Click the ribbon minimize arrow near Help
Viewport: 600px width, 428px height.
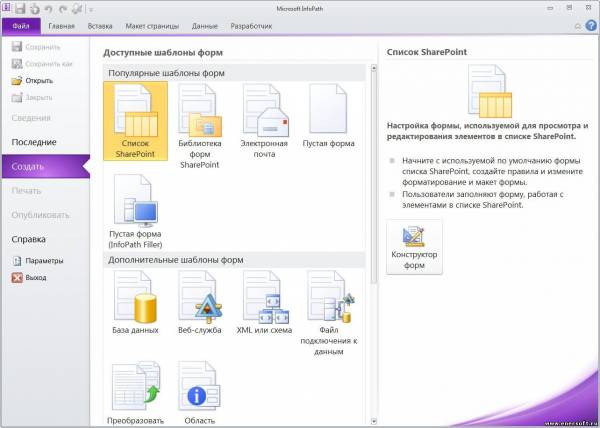click(x=578, y=26)
